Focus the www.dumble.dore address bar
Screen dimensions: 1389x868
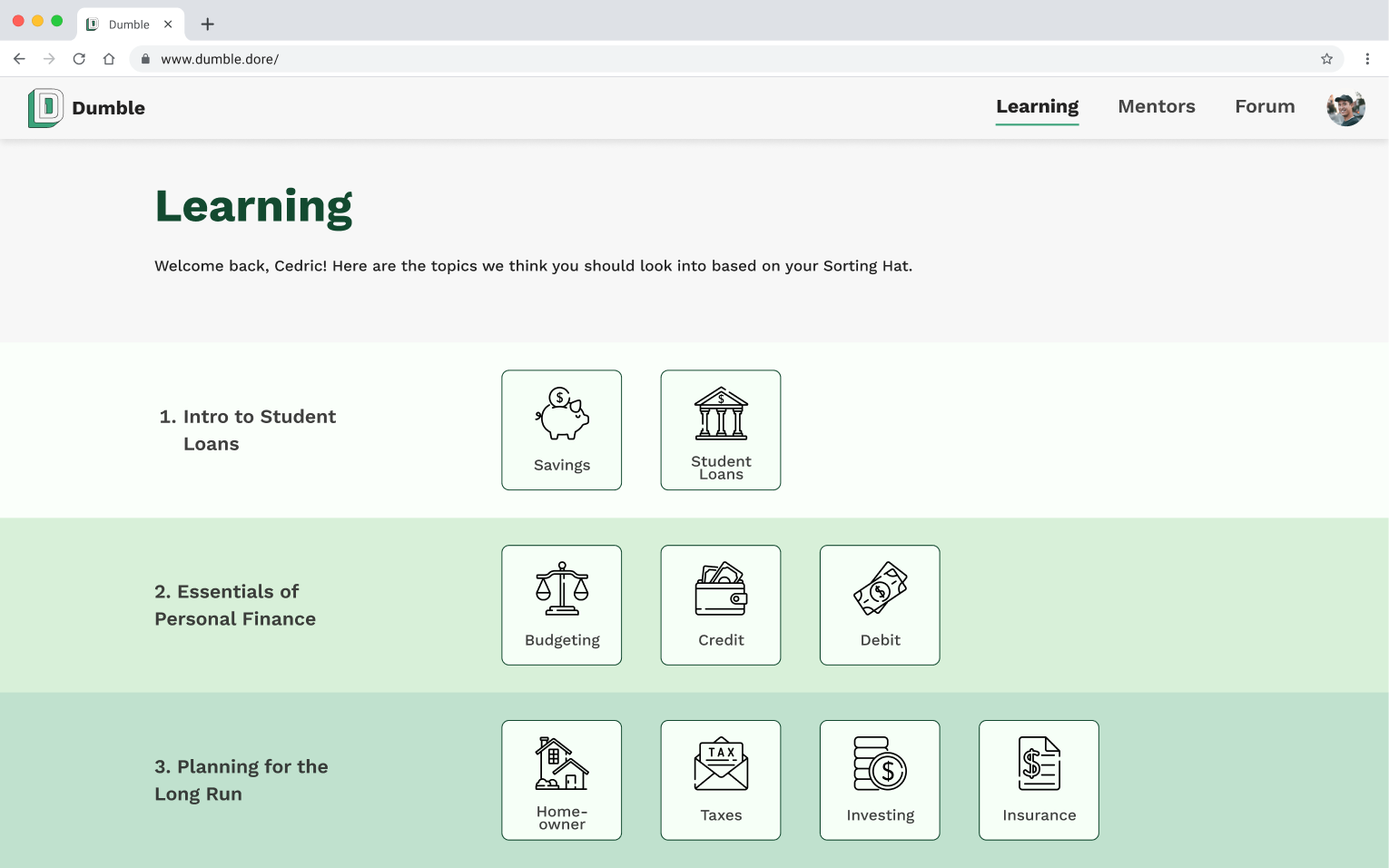736,59
